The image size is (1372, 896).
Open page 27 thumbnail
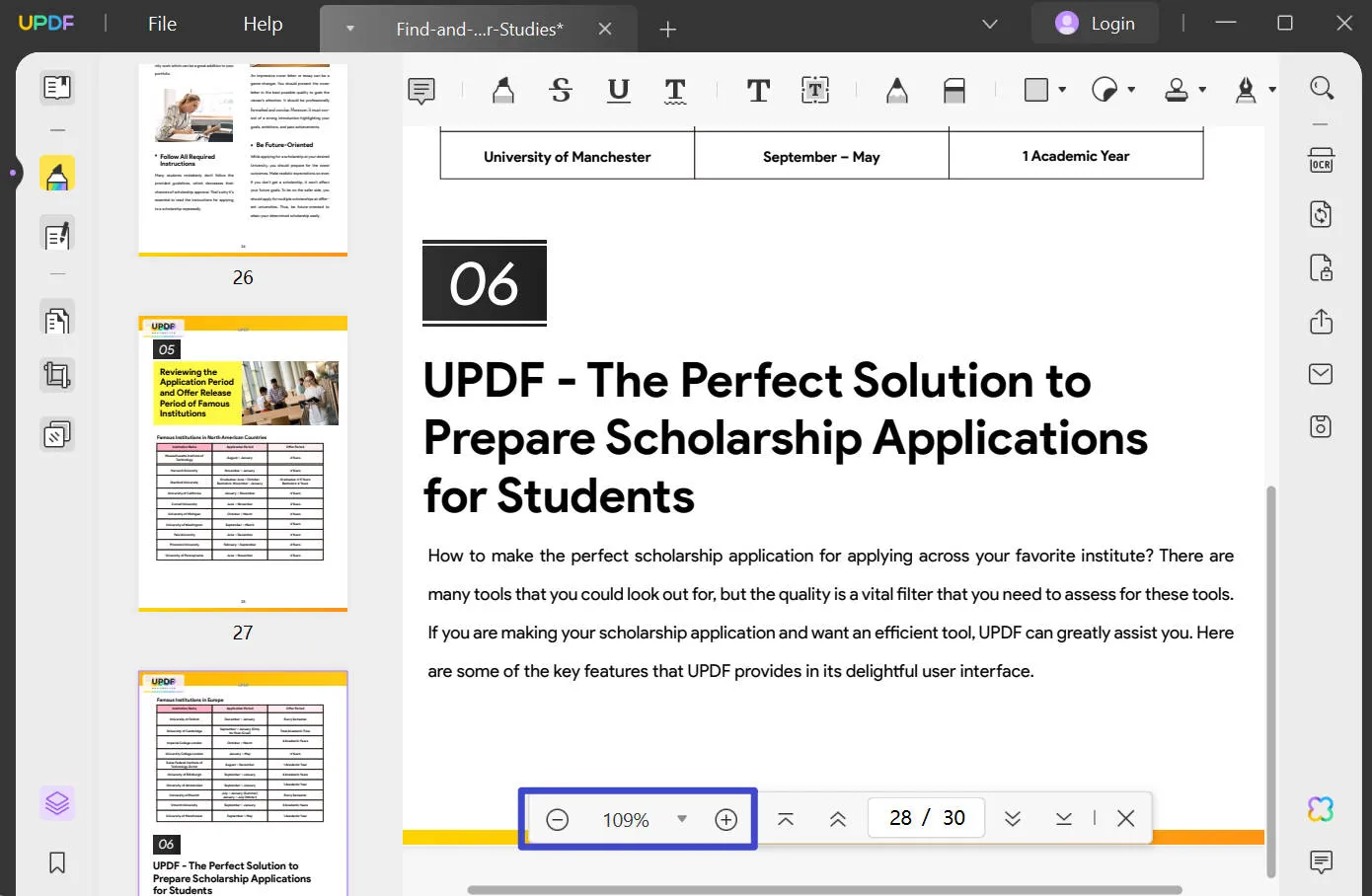click(x=243, y=464)
